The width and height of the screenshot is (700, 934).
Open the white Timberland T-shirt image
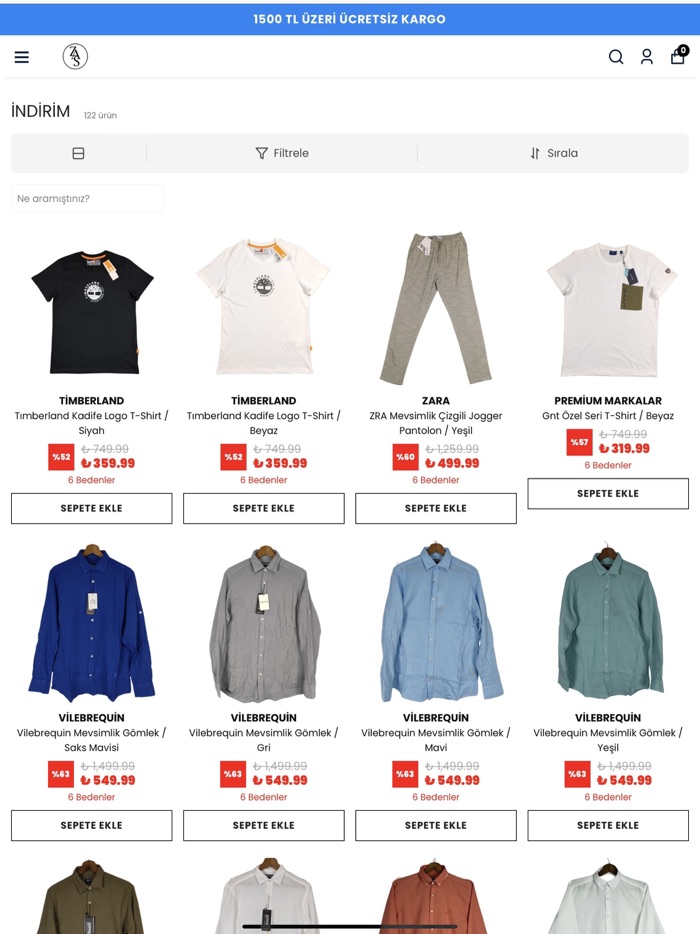264,307
